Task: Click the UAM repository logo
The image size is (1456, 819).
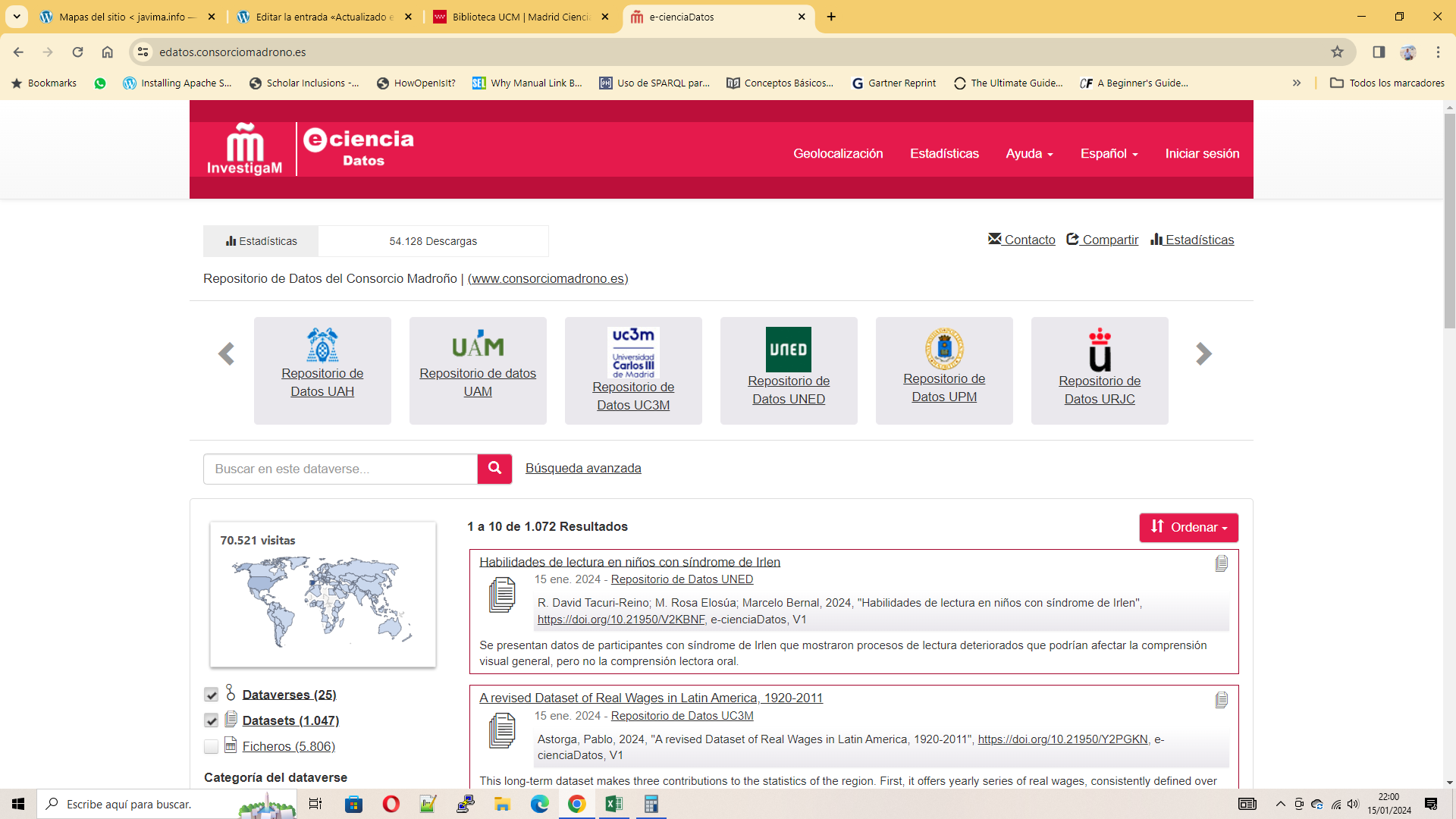Action: pyautogui.click(x=478, y=344)
